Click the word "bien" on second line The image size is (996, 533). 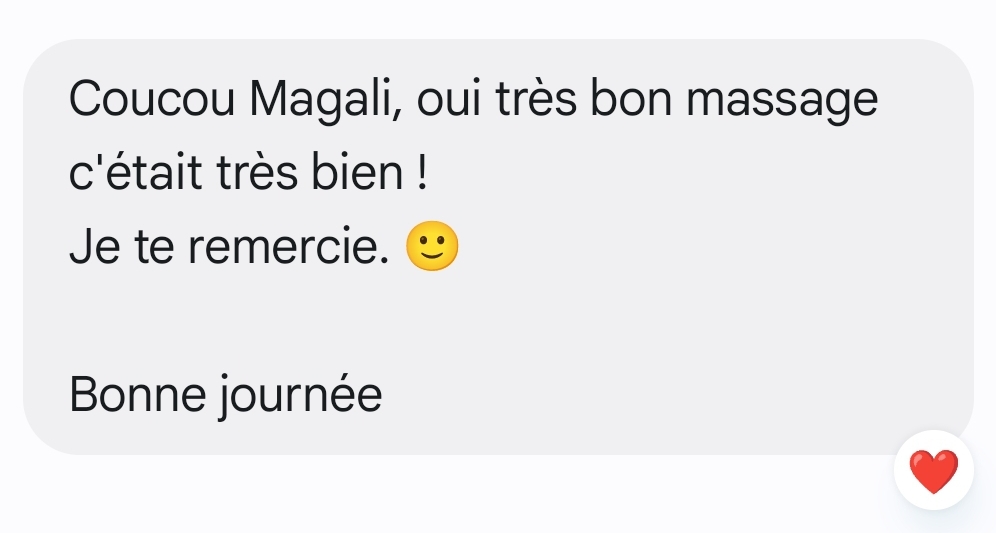(357, 172)
